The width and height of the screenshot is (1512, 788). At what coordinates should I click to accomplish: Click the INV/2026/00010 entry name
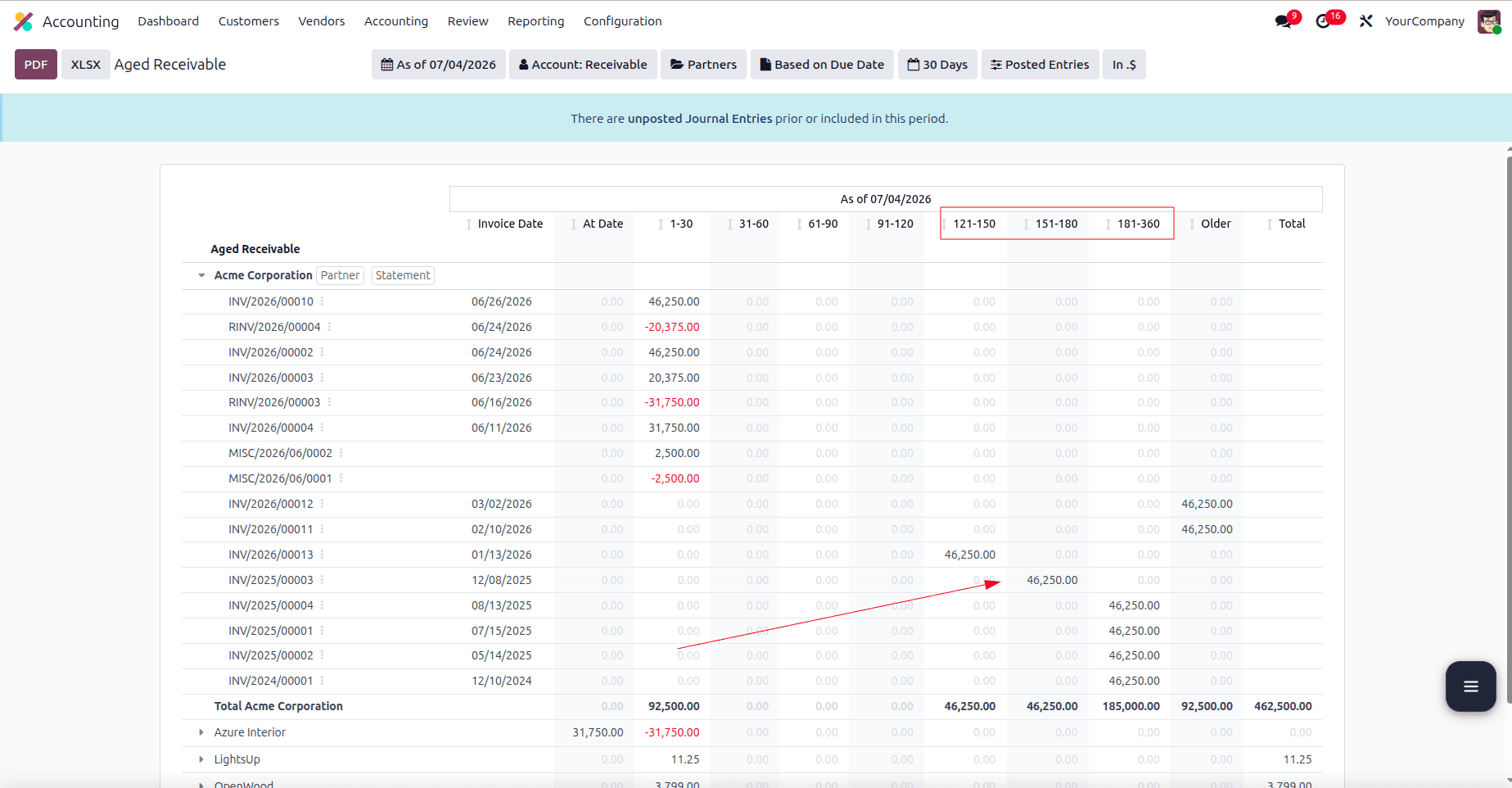pyautogui.click(x=271, y=301)
